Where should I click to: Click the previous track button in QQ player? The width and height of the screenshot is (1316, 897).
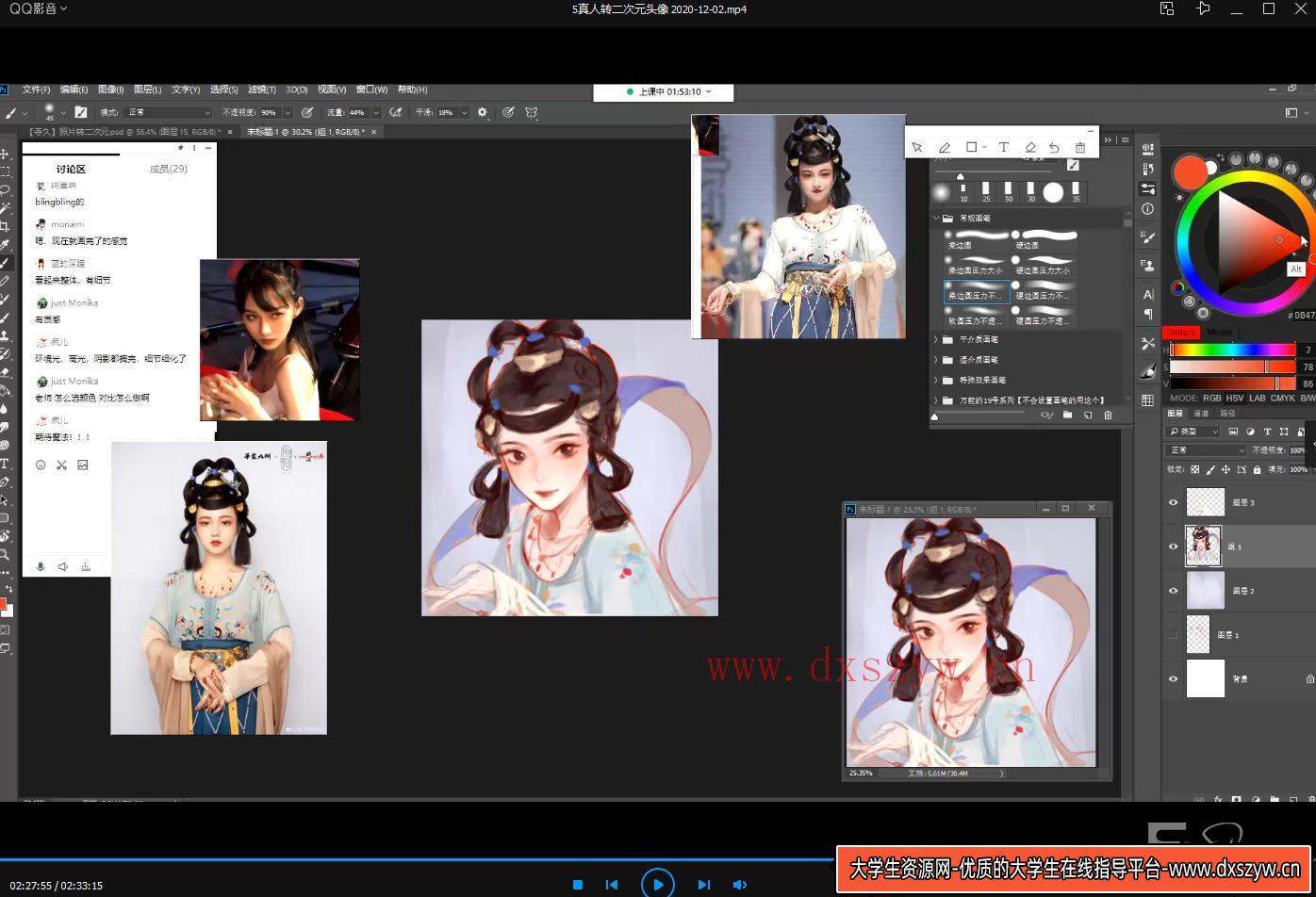(x=612, y=884)
